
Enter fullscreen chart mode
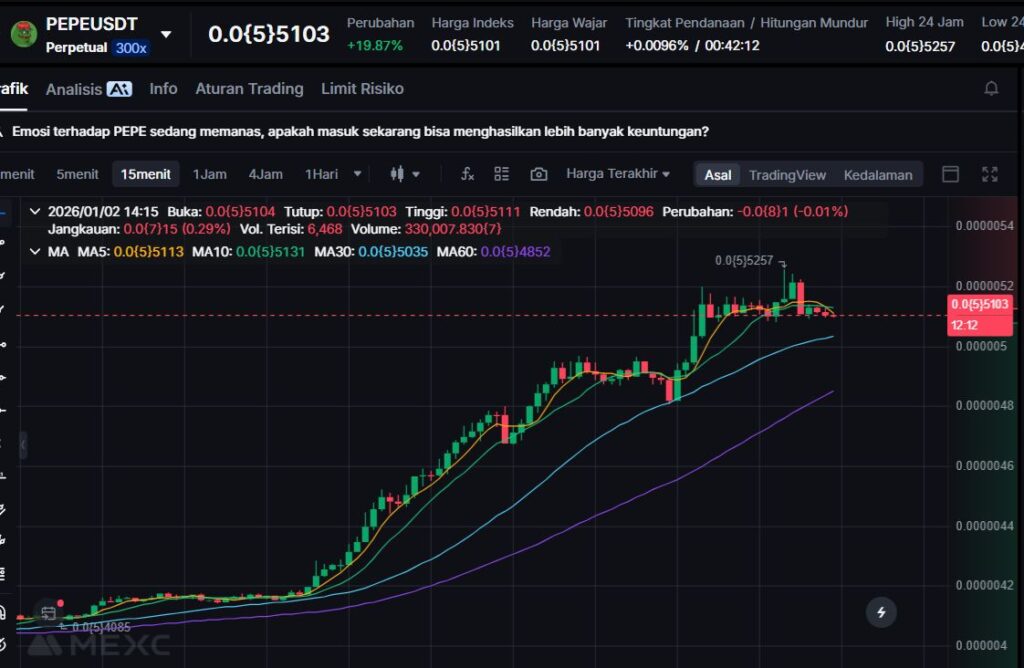(x=989, y=174)
